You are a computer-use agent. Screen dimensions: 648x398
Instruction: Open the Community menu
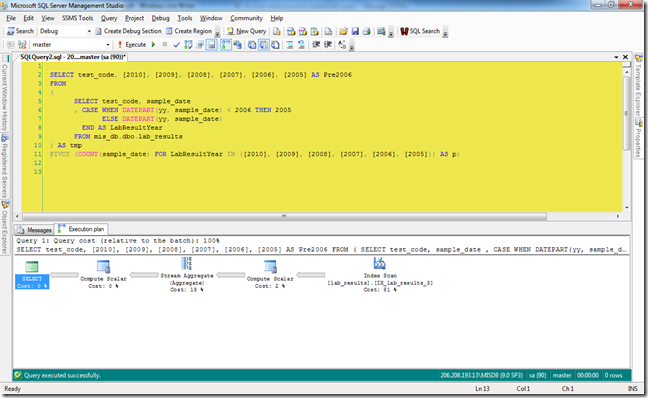[247, 18]
